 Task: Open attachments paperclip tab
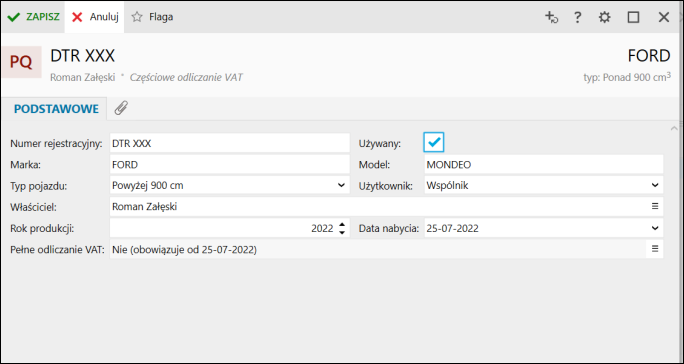[x=121, y=108]
